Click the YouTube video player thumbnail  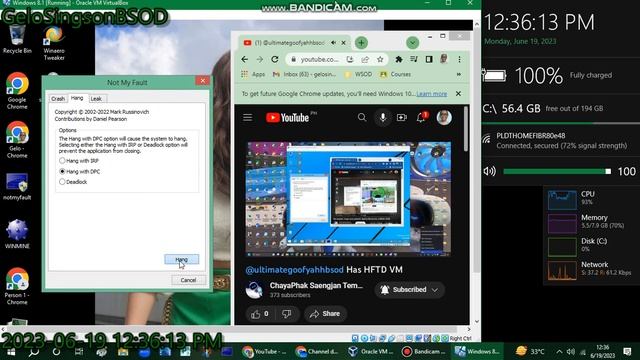[349, 199]
